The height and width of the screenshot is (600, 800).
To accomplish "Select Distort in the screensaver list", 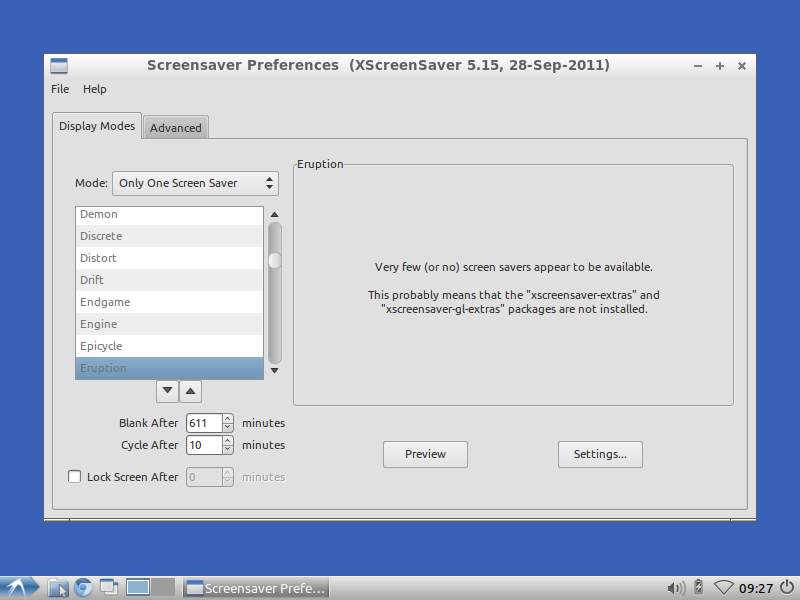I will pos(169,258).
